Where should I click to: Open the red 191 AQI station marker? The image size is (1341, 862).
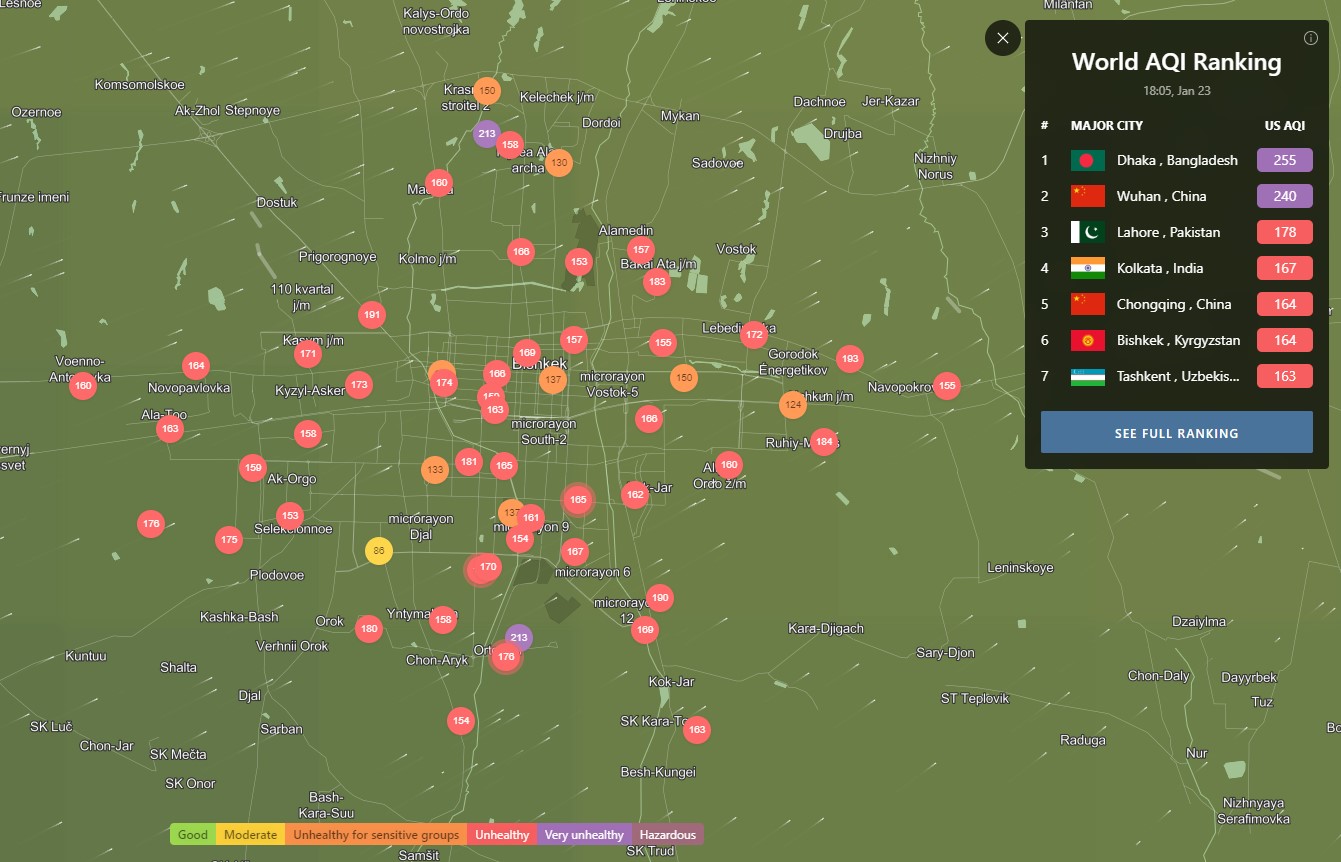coord(372,315)
